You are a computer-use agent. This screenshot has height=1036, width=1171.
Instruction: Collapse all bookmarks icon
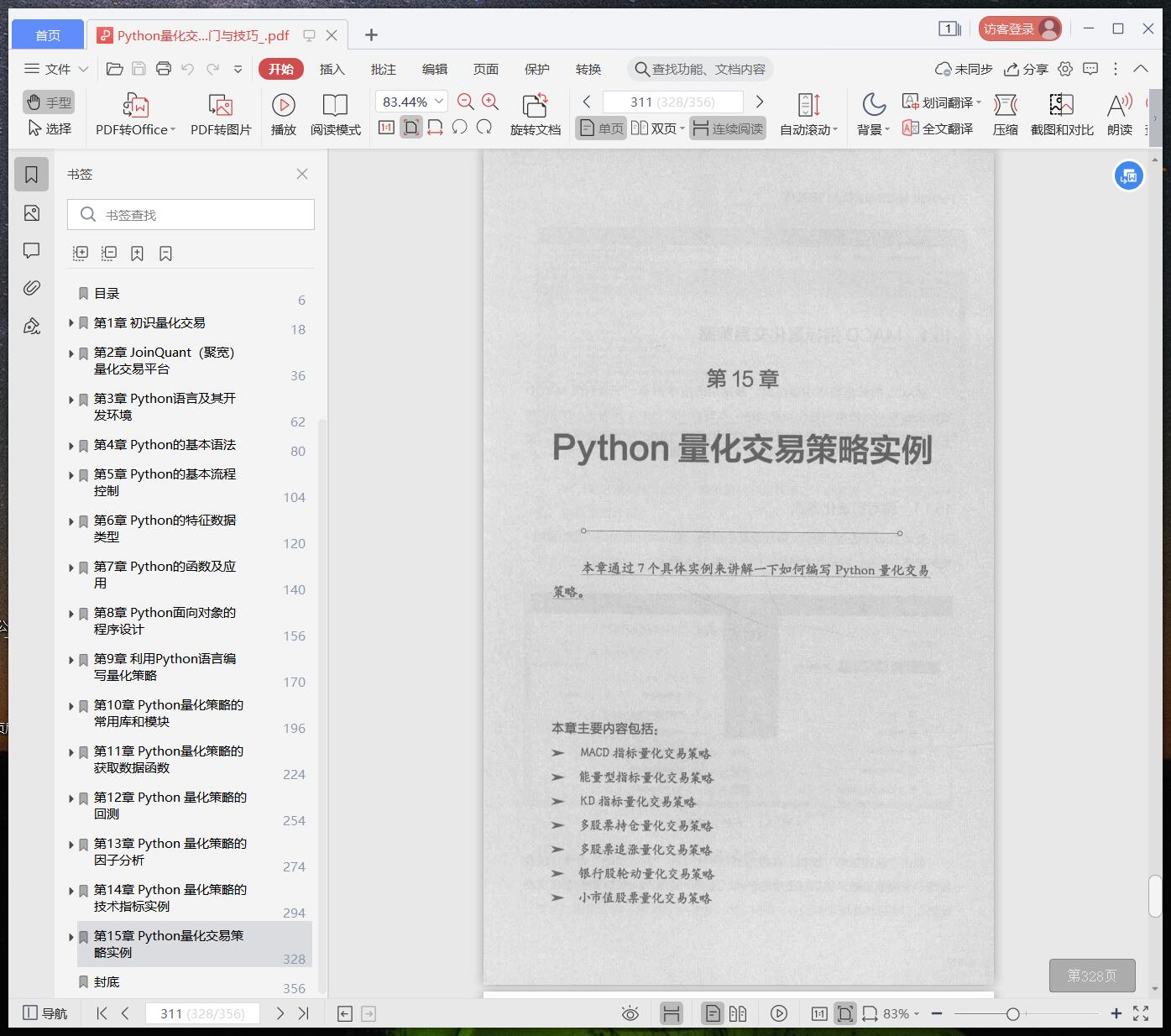(109, 253)
